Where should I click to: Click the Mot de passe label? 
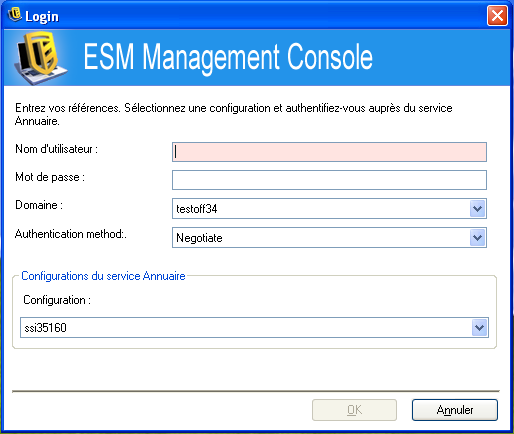coord(50,177)
